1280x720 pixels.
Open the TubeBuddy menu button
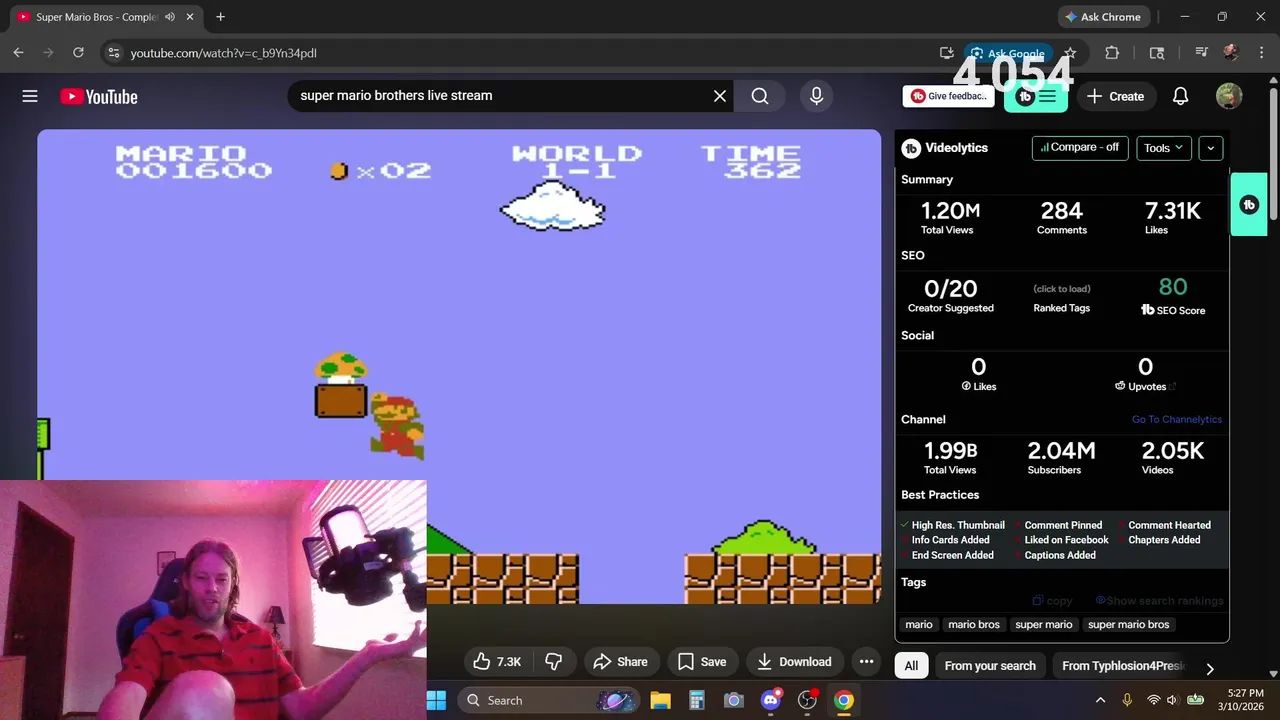pyautogui.click(x=1036, y=96)
